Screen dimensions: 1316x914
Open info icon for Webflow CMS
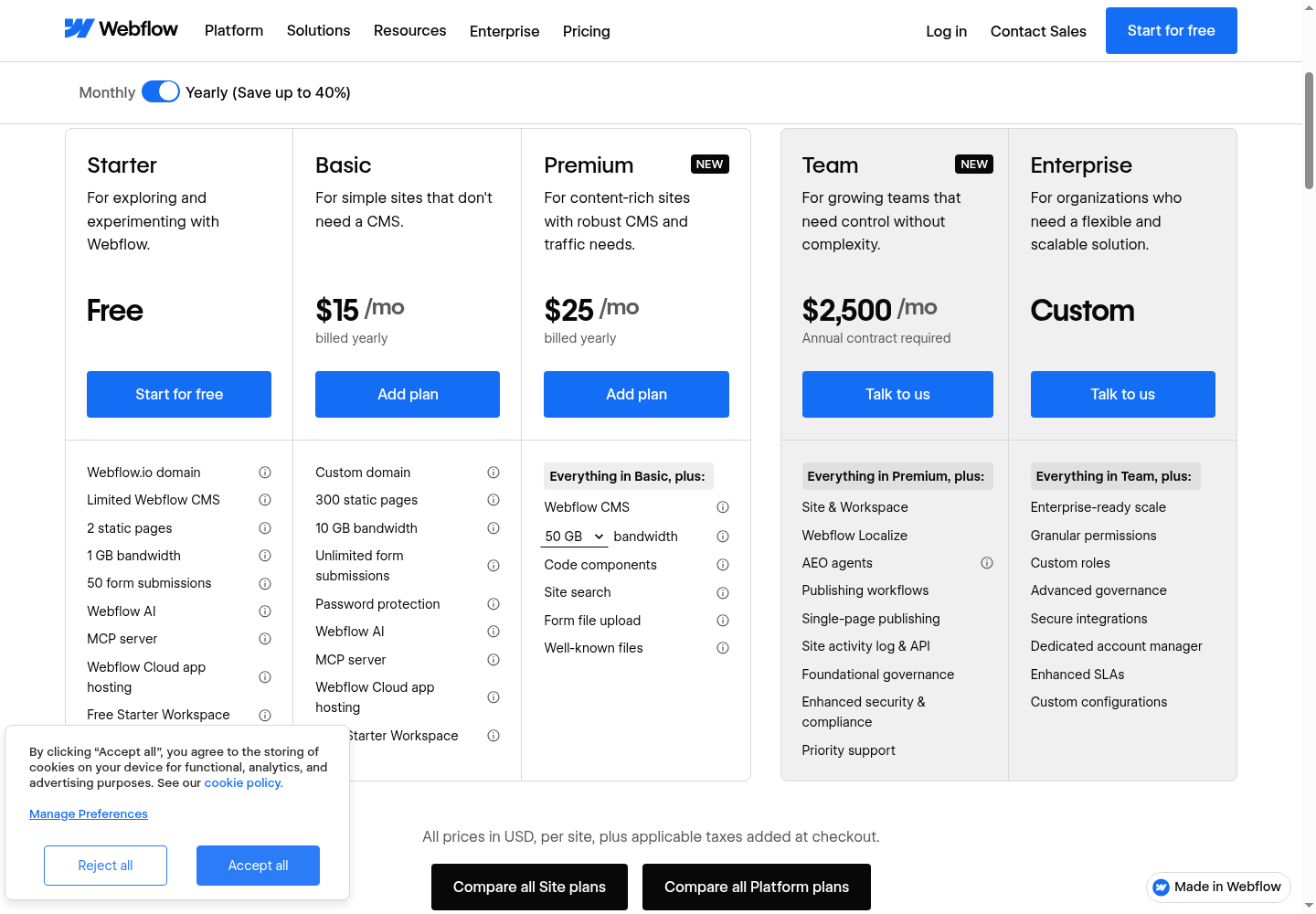723,507
